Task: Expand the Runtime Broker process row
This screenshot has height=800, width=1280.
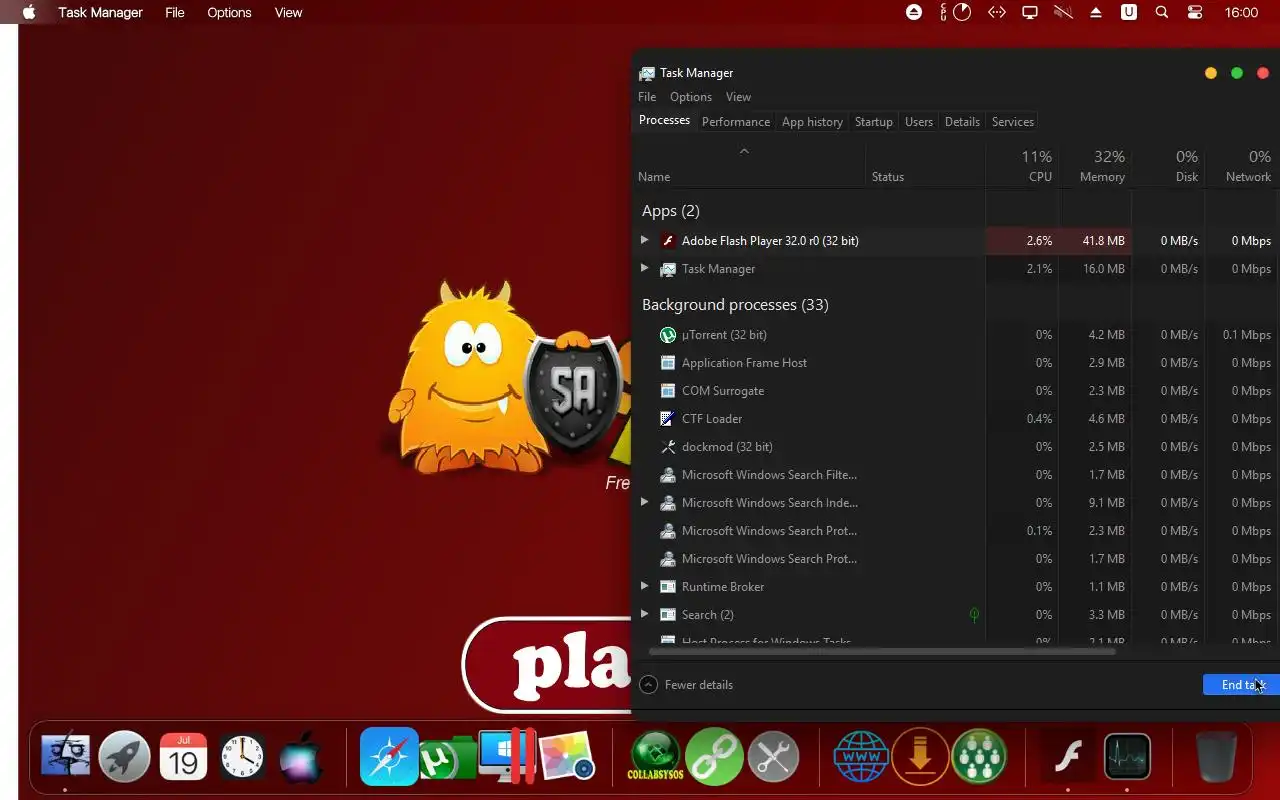Action: 645,586
